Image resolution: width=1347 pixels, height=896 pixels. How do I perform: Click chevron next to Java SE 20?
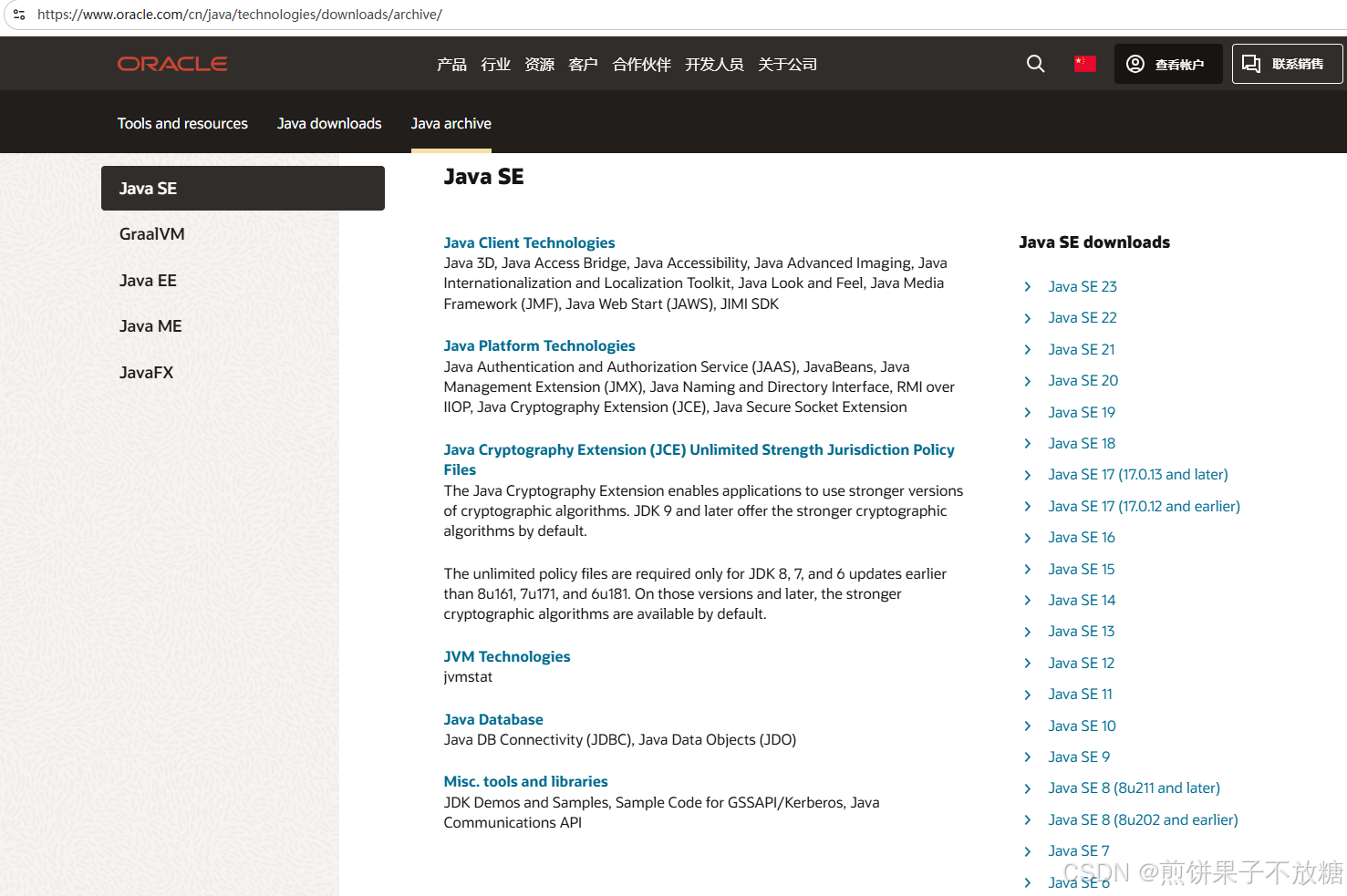click(1028, 381)
